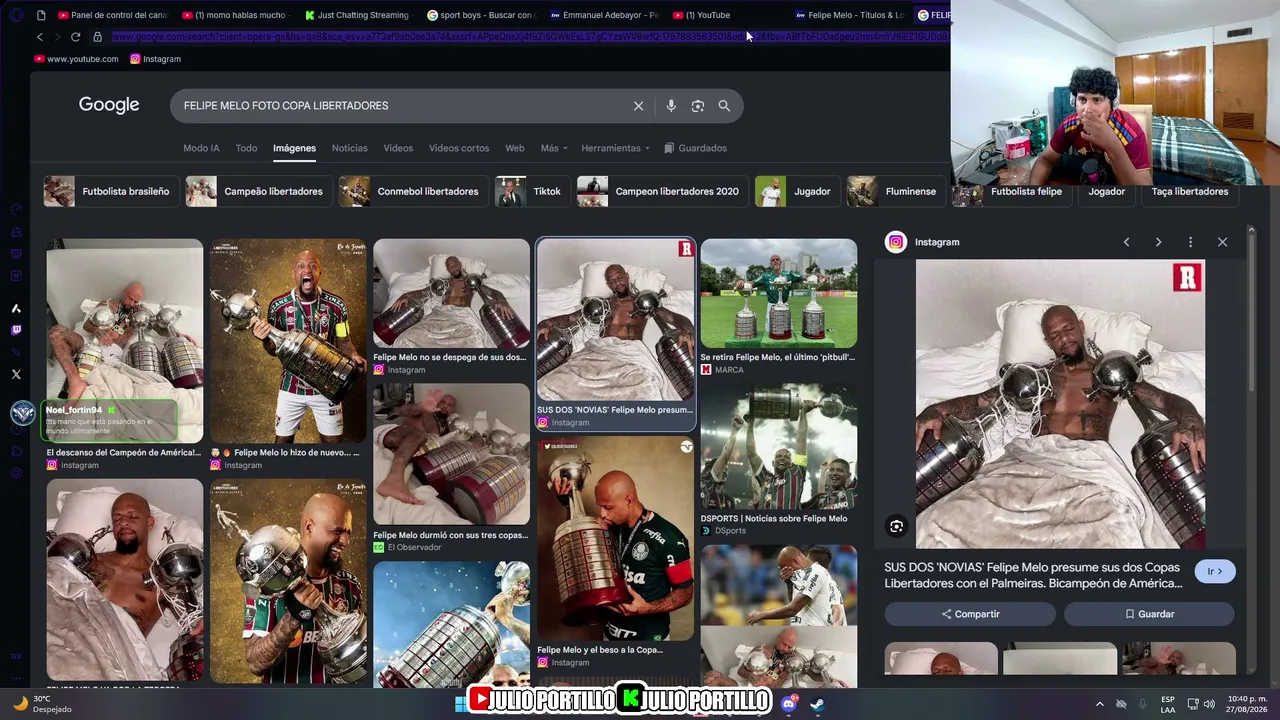Click inside the Google search input field
The width and height of the screenshot is (1280, 720).
coord(400,106)
